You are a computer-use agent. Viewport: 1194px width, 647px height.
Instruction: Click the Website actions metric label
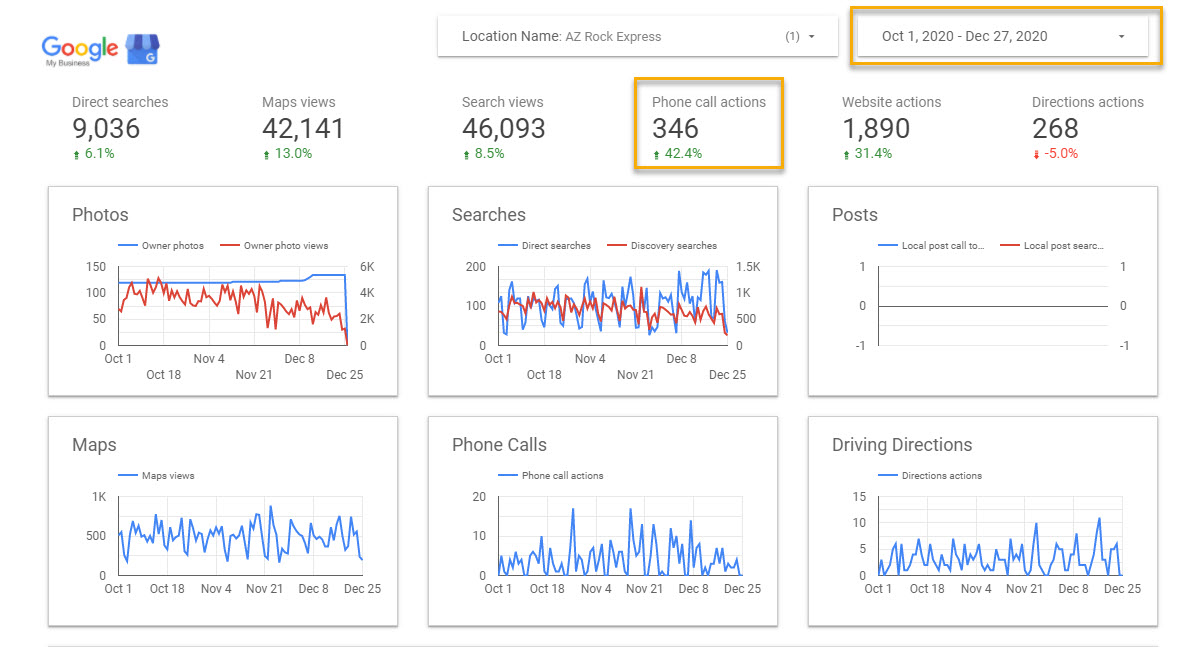pos(892,102)
